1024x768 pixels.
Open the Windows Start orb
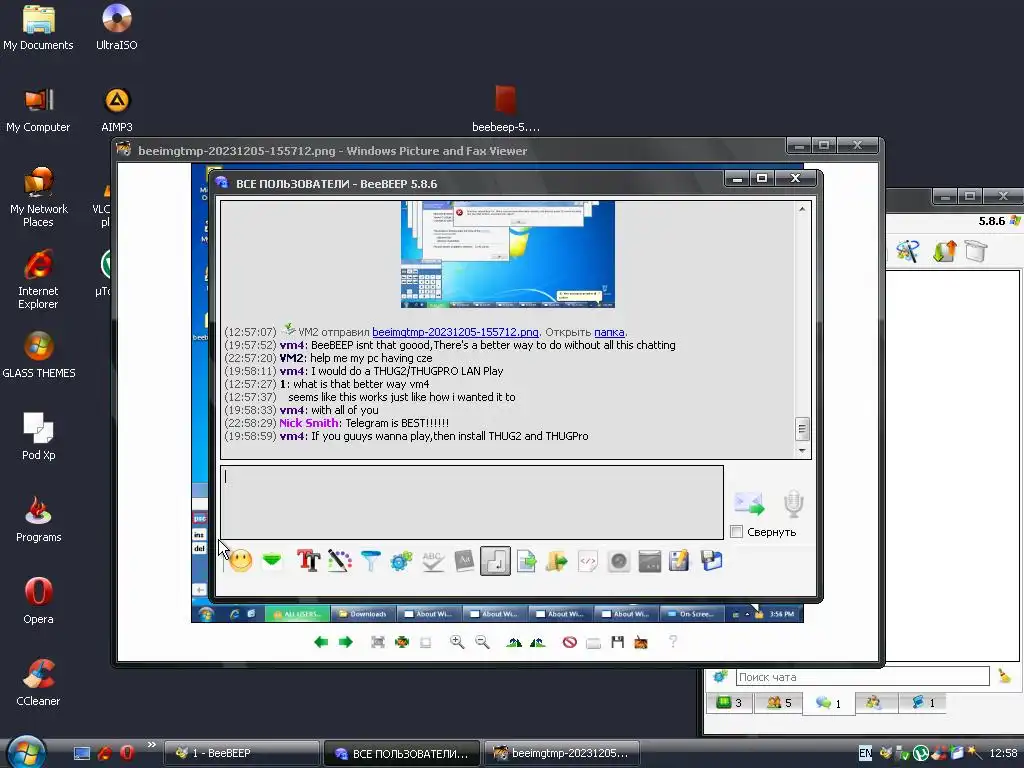tap(25, 751)
